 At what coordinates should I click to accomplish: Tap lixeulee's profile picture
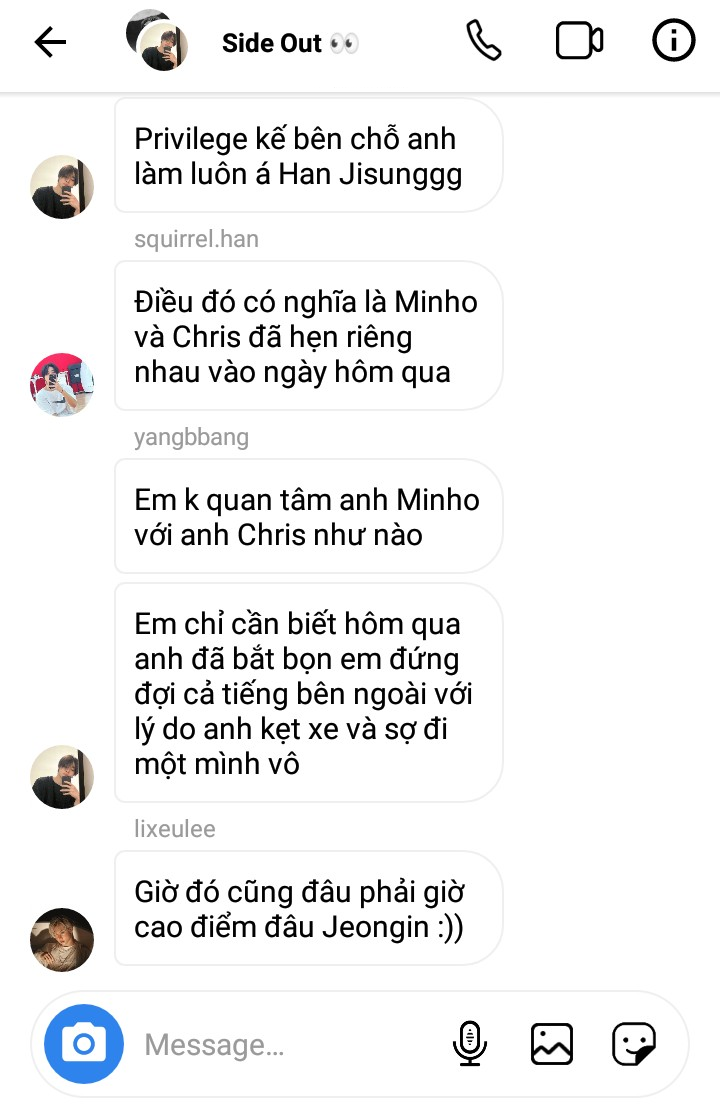click(x=62, y=939)
